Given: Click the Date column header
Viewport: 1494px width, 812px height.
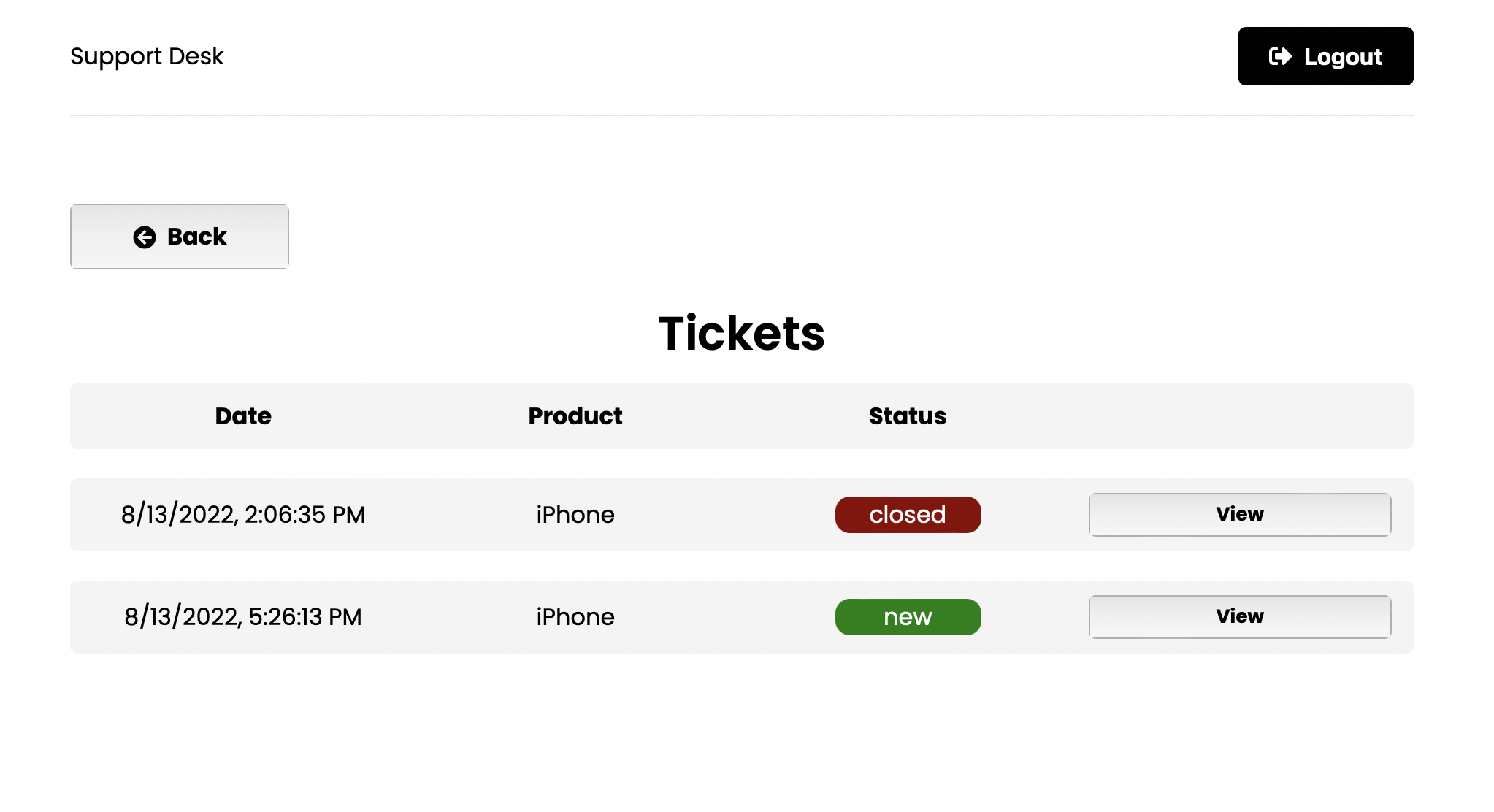Looking at the screenshot, I should (243, 416).
